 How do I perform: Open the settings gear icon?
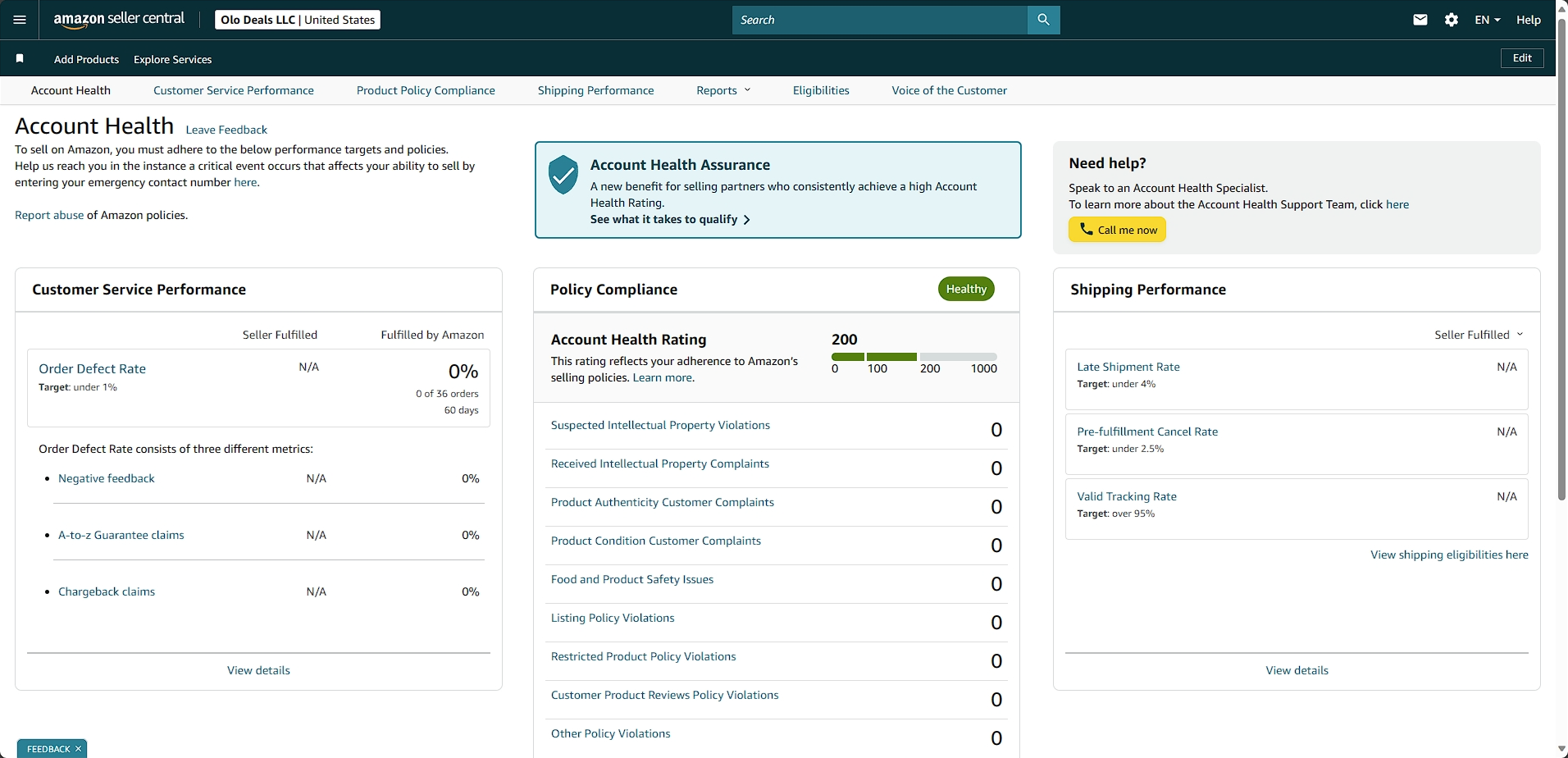pos(1452,20)
